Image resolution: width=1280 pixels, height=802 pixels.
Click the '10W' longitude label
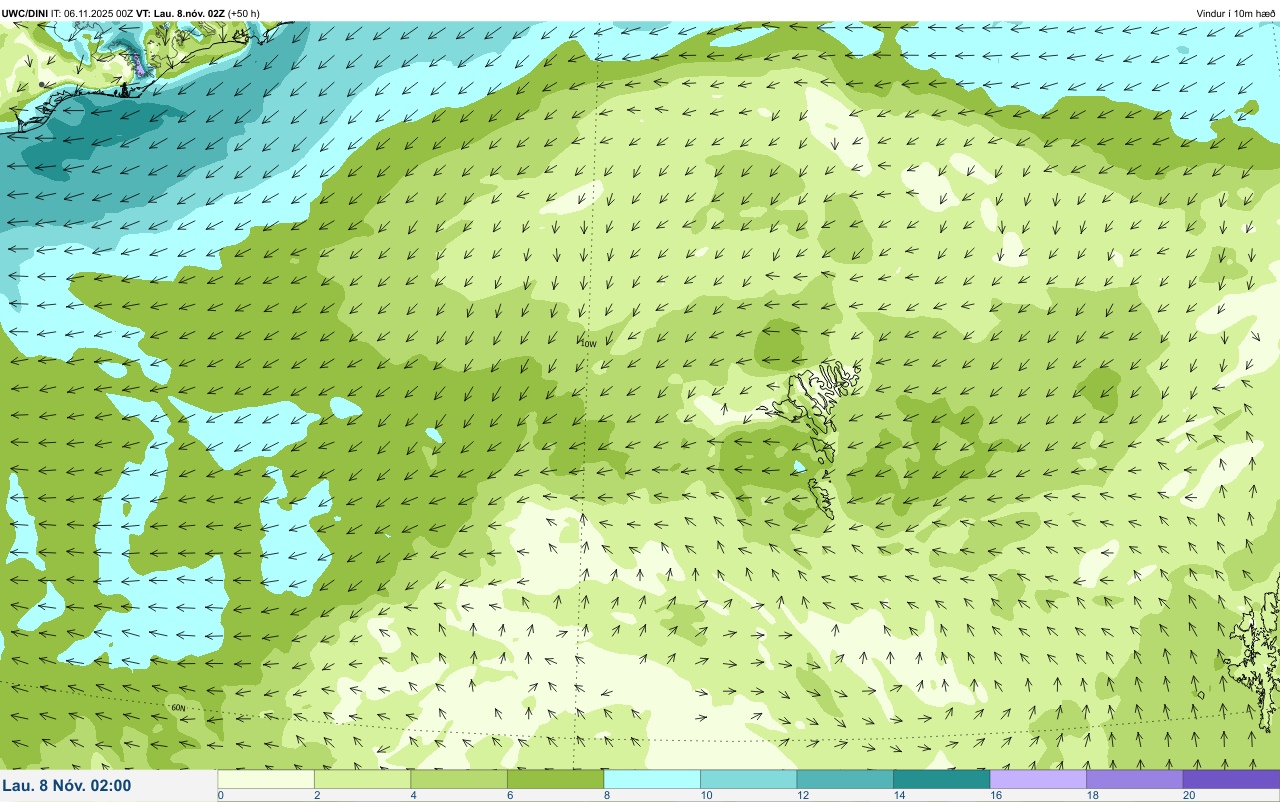pyautogui.click(x=588, y=343)
